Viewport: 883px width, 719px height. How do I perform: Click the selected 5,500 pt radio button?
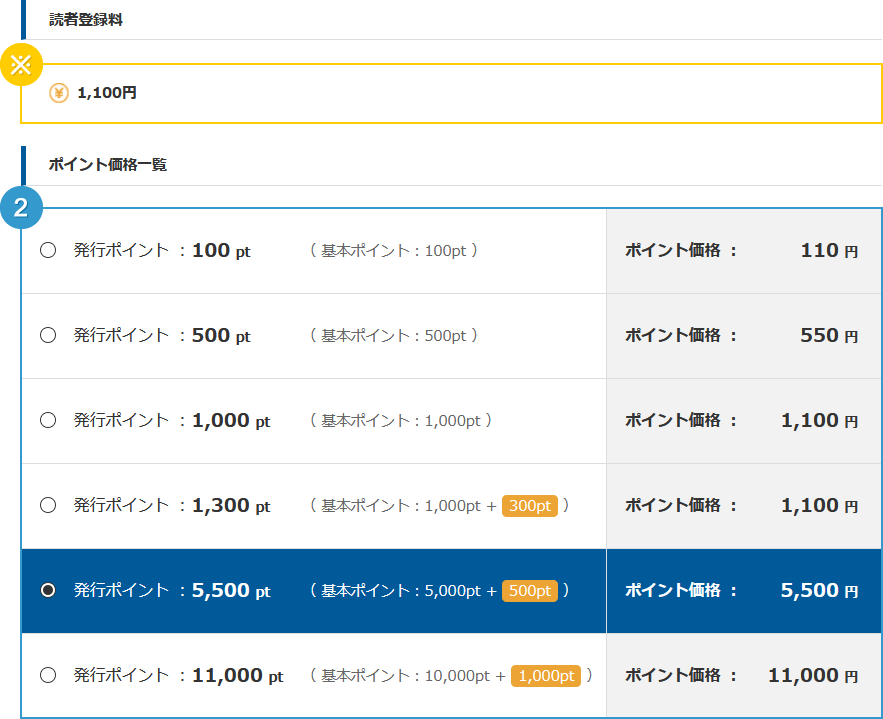click(x=47, y=591)
